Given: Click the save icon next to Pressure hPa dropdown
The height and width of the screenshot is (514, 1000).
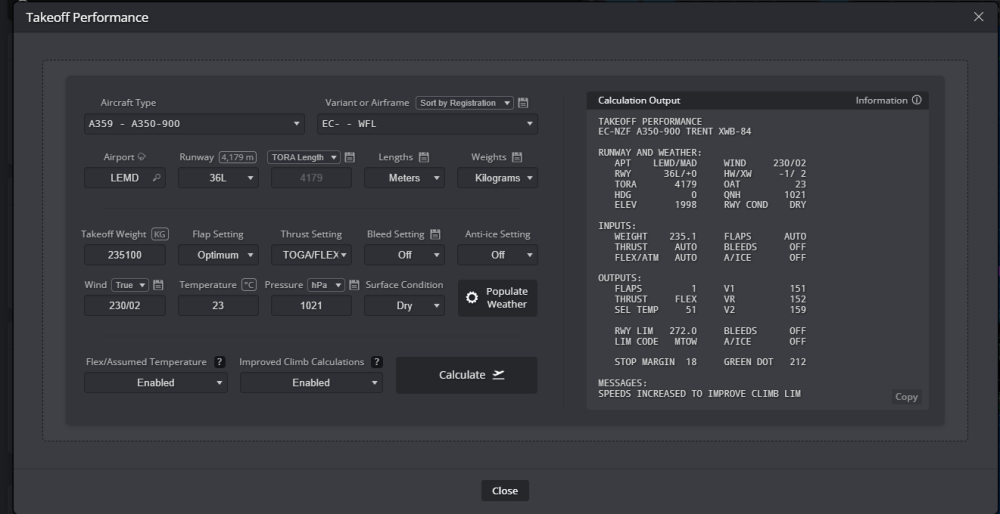Looking at the screenshot, I should pos(355,284).
